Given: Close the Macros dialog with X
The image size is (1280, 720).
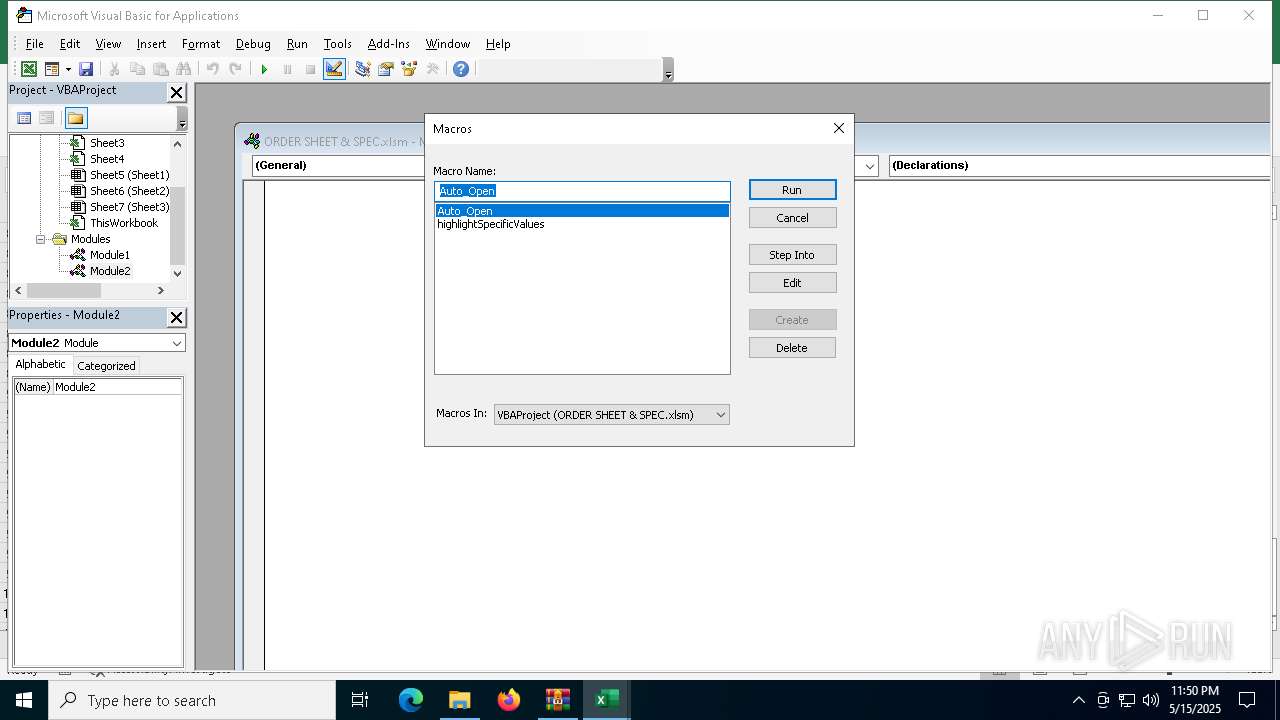Looking at the screenshot, I should (839, 128).
